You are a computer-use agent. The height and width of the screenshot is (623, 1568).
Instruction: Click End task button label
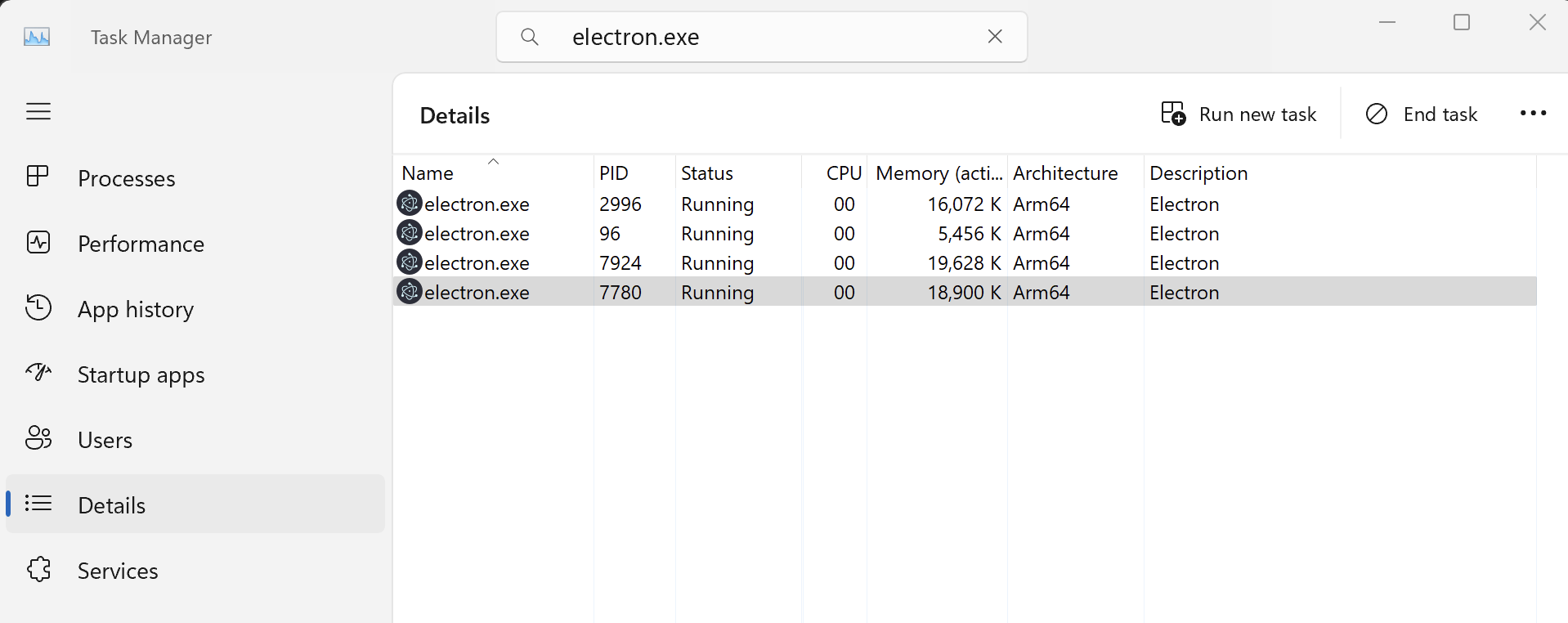[x=1440, y=114]
